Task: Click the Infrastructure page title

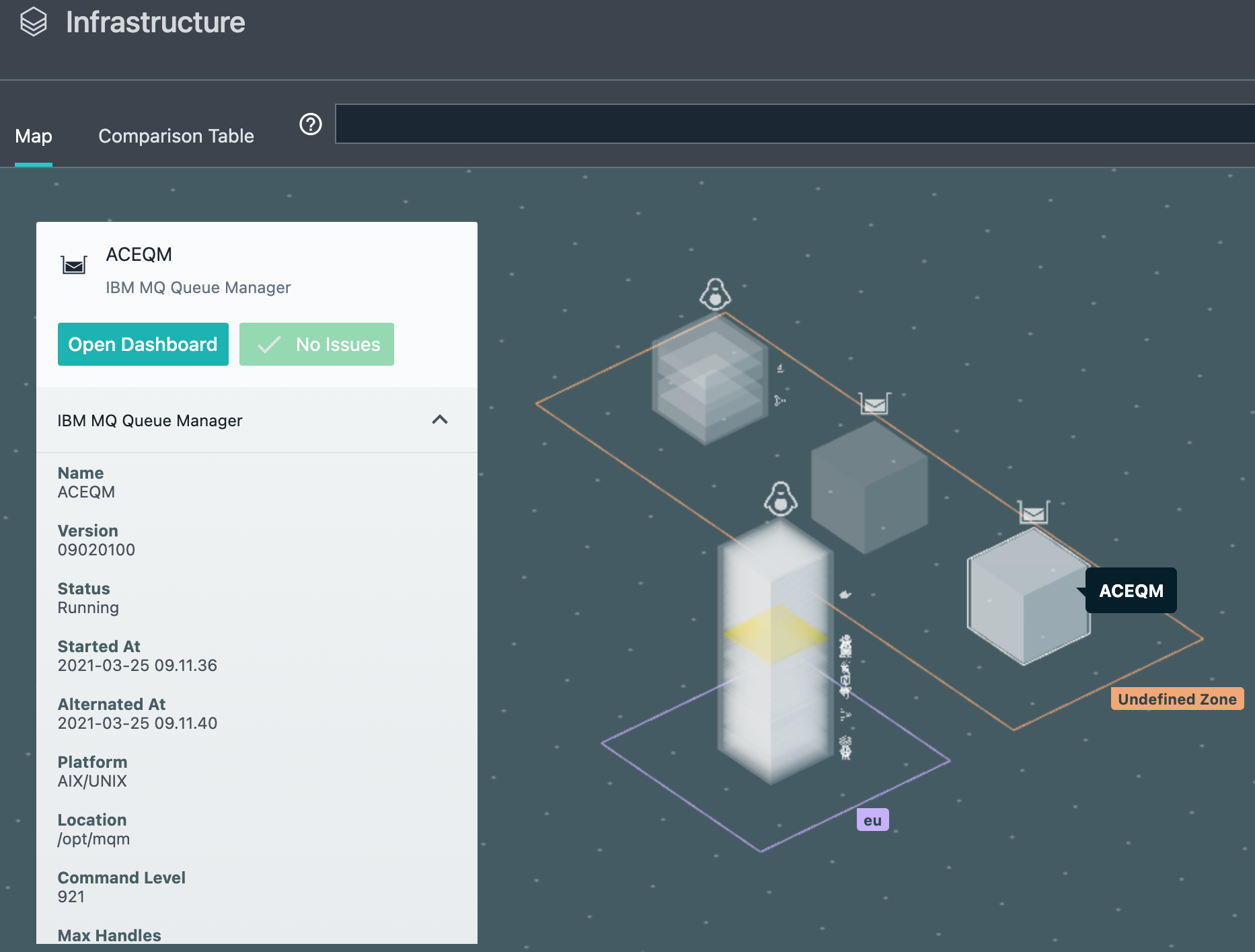Action: [x=155, y=22]
